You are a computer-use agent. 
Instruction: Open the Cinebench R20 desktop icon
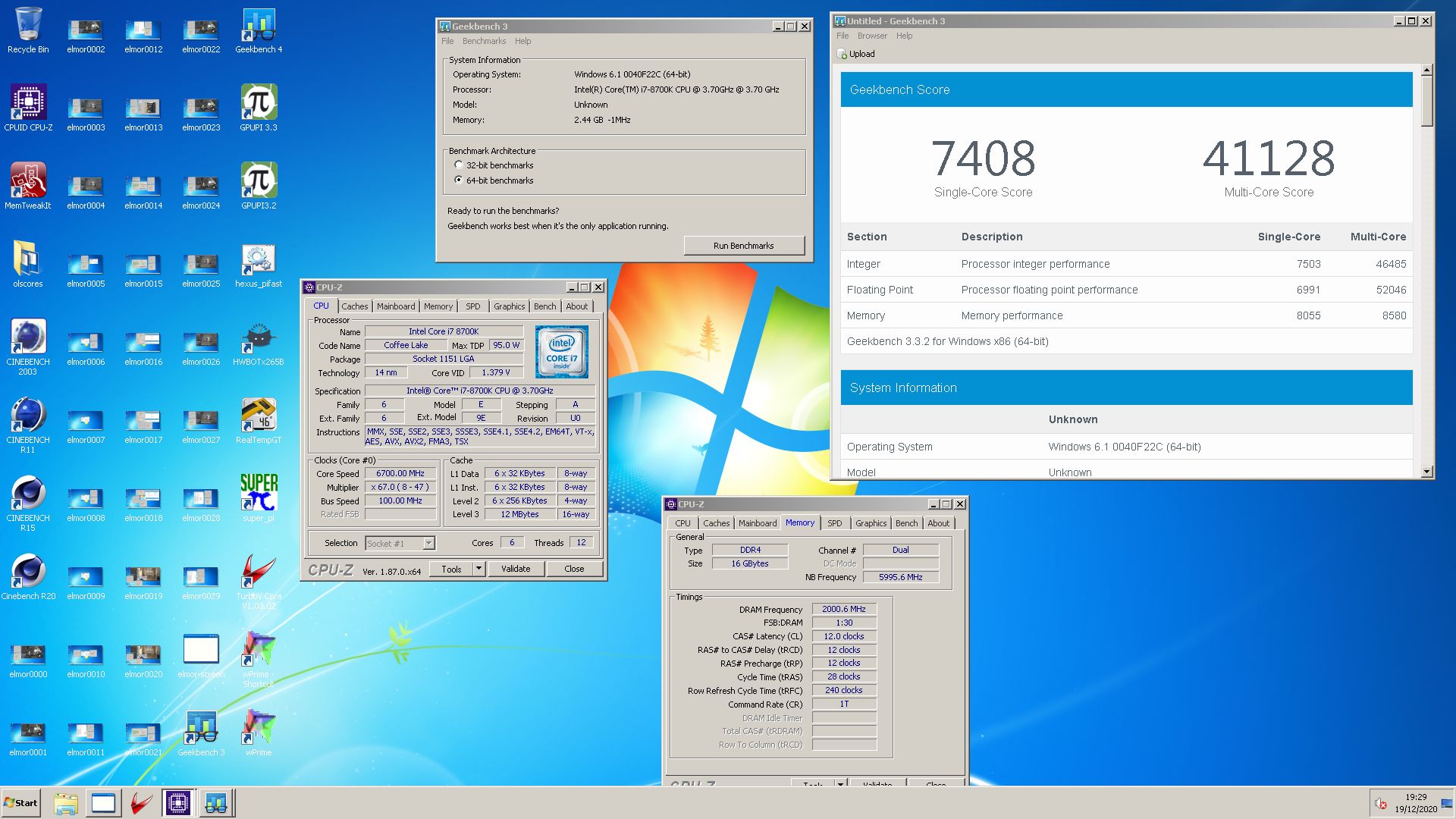coord(28,576)
